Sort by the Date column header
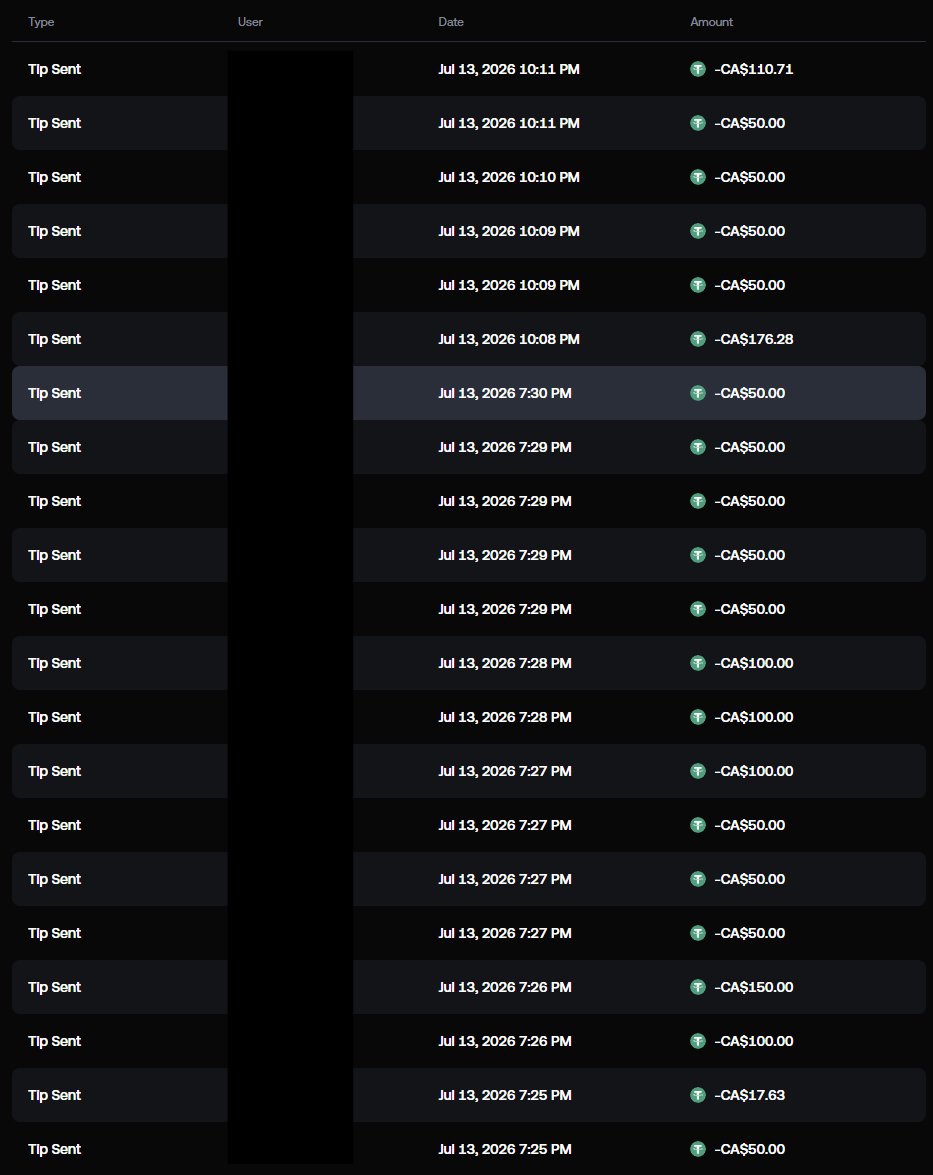Viewport: 933px width, 1175px height. coord(451,22)
